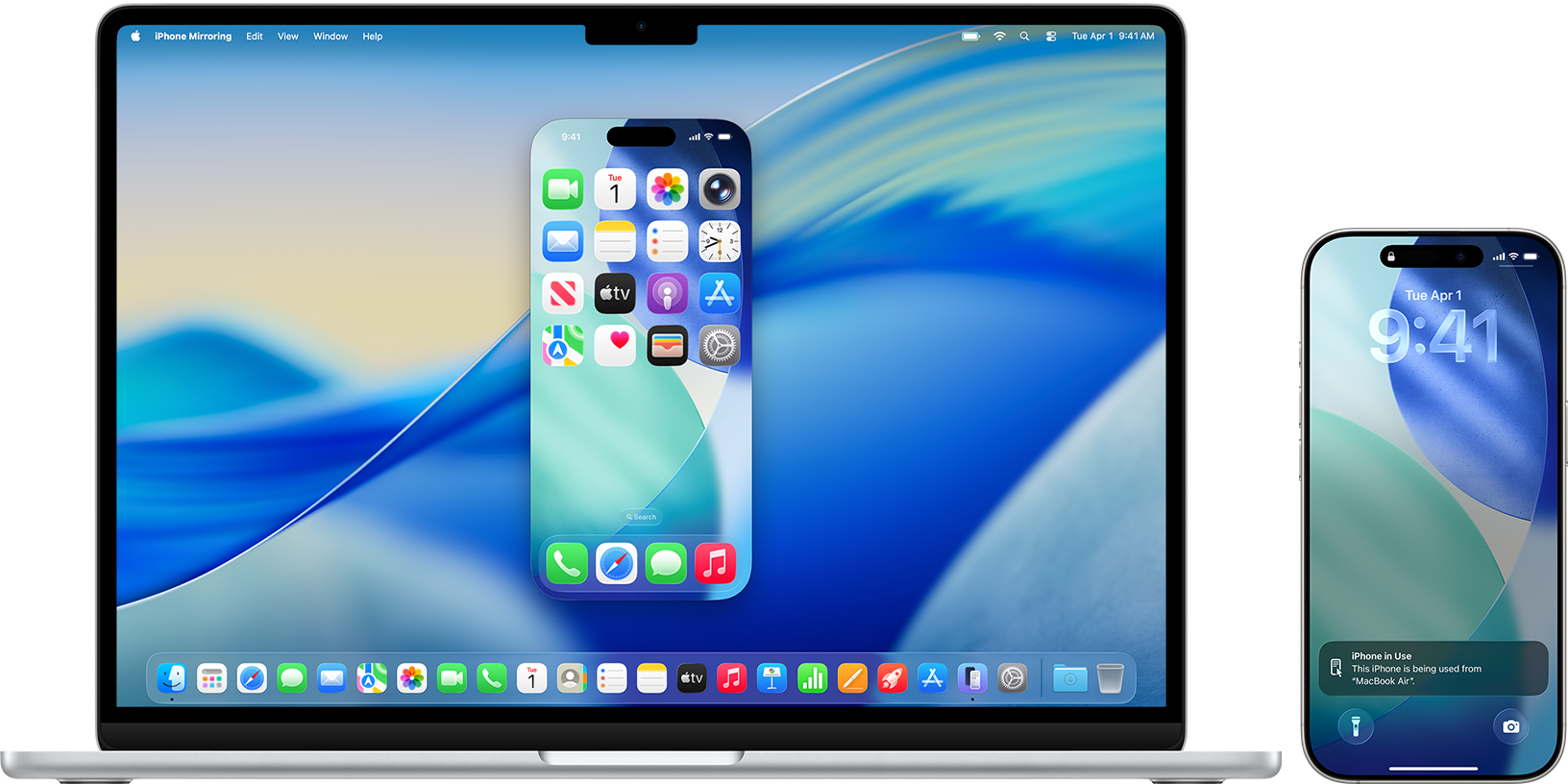Open the Camera app on mirrored iPhone
This screenshot has height=784, width=1568.
click(x=719, y=189)
